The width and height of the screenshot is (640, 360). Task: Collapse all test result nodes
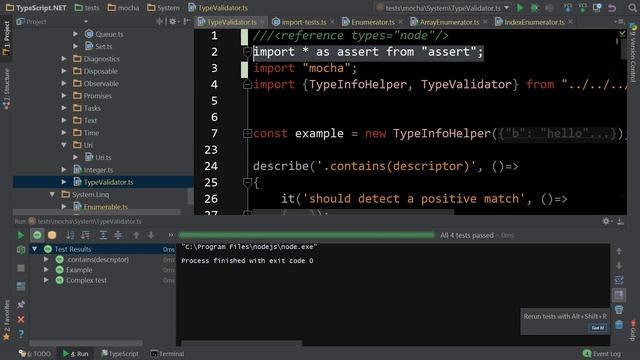(x=118, y=235)
